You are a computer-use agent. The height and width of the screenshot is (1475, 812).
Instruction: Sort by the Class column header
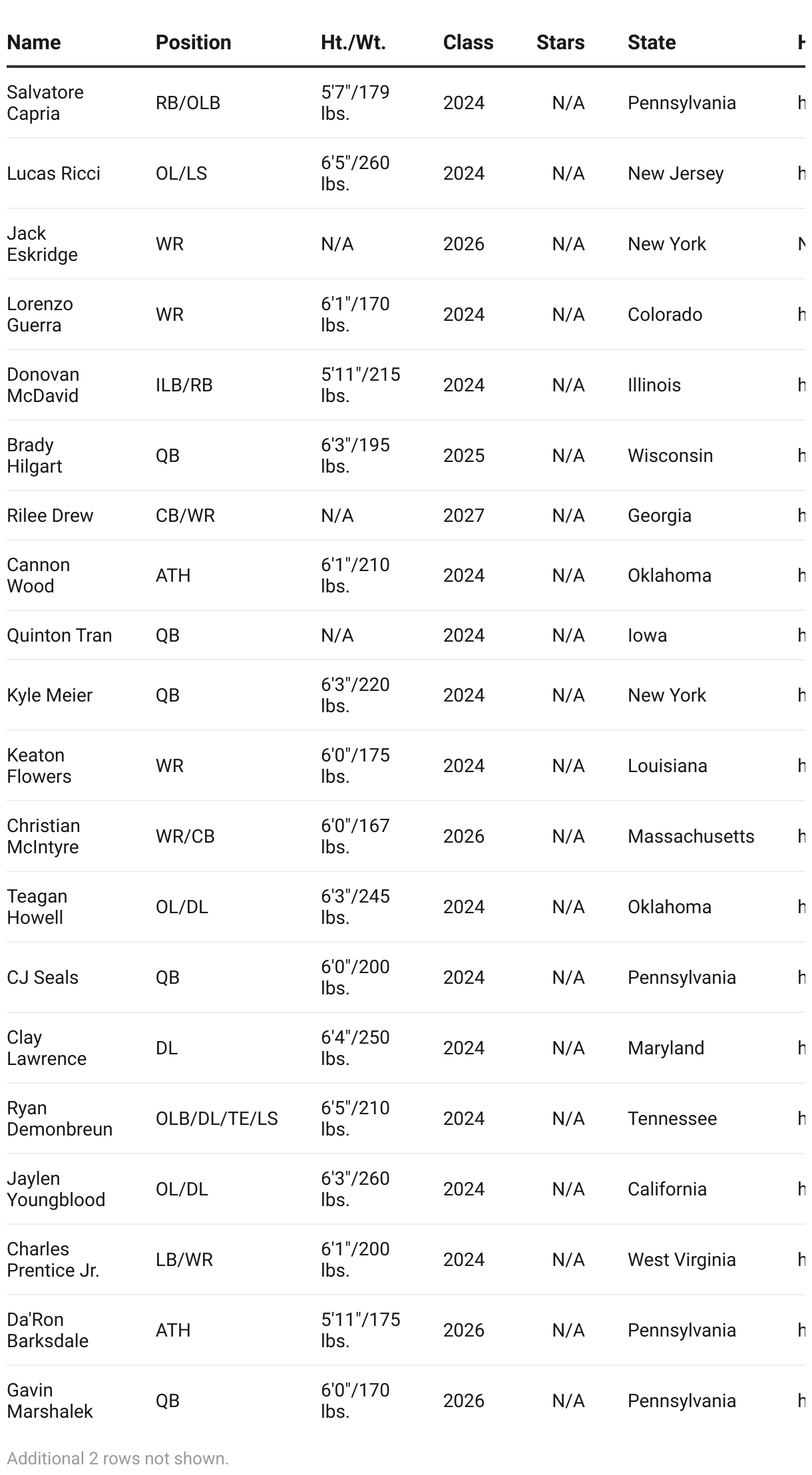[468, 42]
